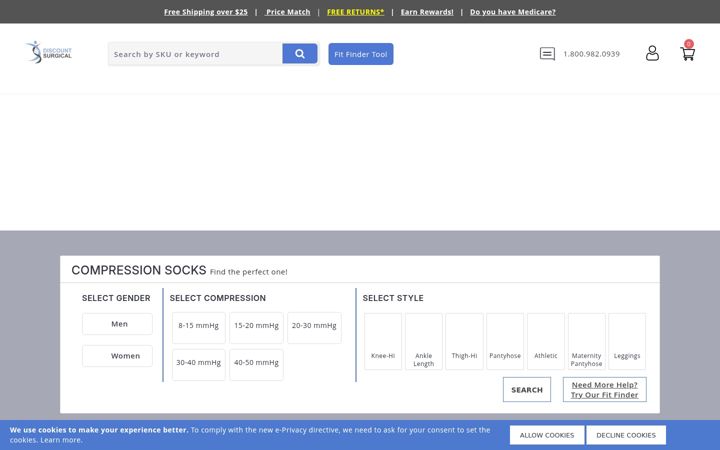Open the Learn more cookies link
The height and width of the screenshot is (450, 720).
point(61,440)
